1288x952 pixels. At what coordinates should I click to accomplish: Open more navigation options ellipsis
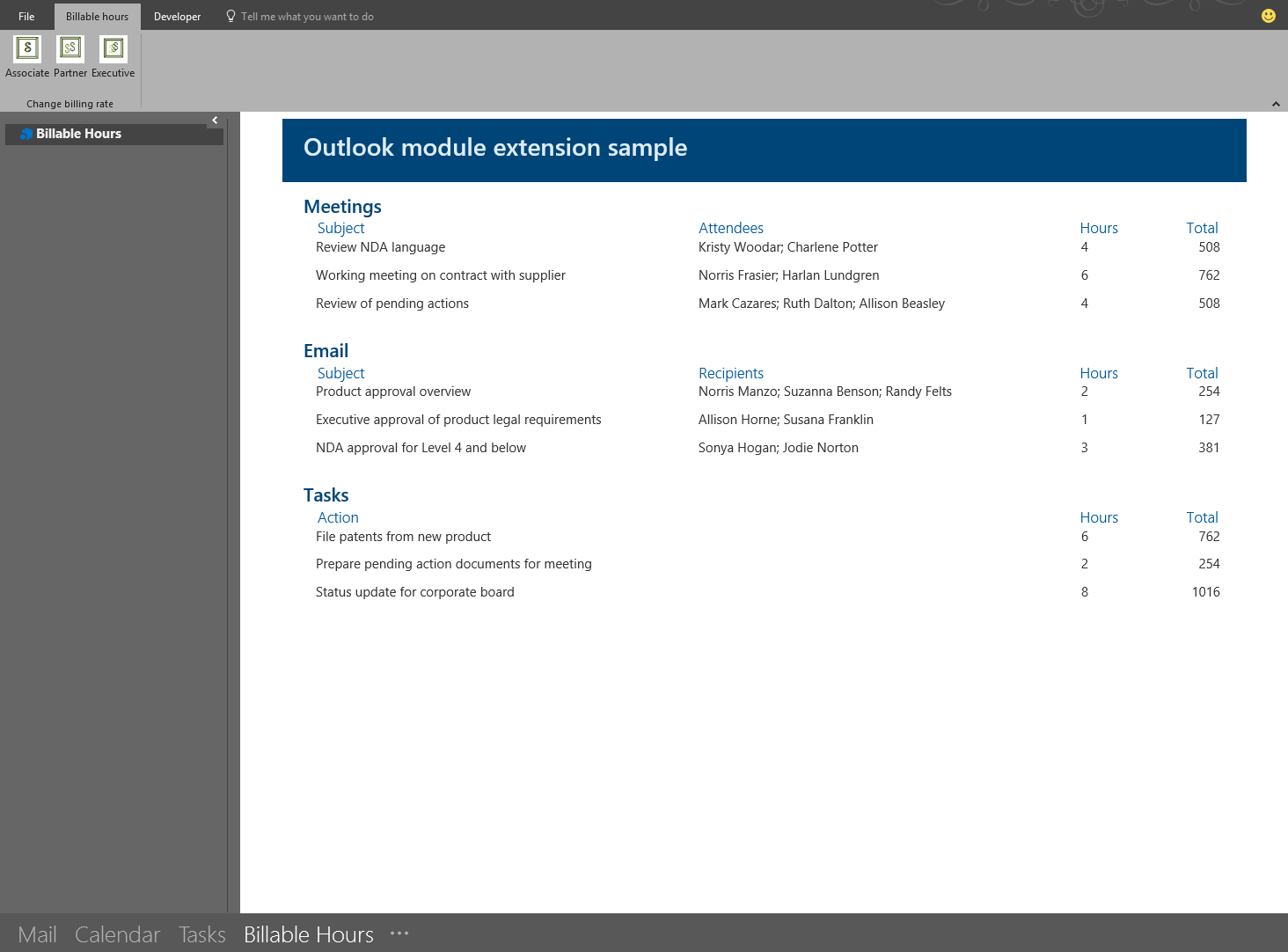[x=399, y=934]
